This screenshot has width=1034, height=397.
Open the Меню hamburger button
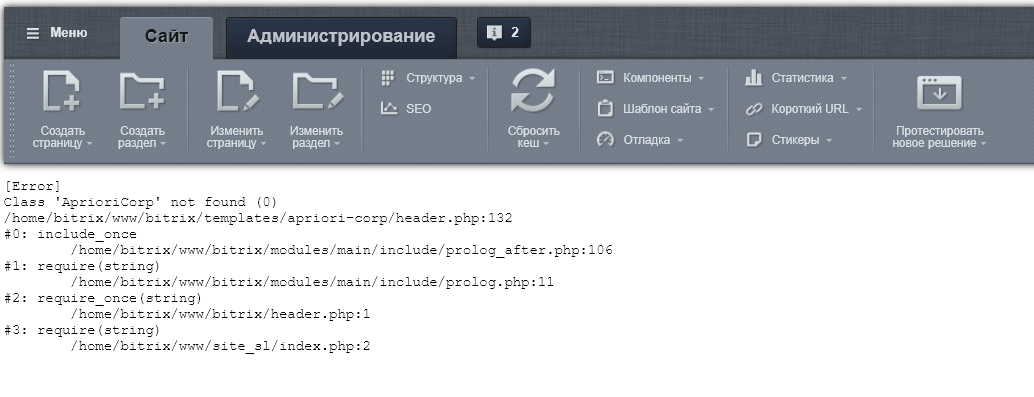(x=56, y=33)
